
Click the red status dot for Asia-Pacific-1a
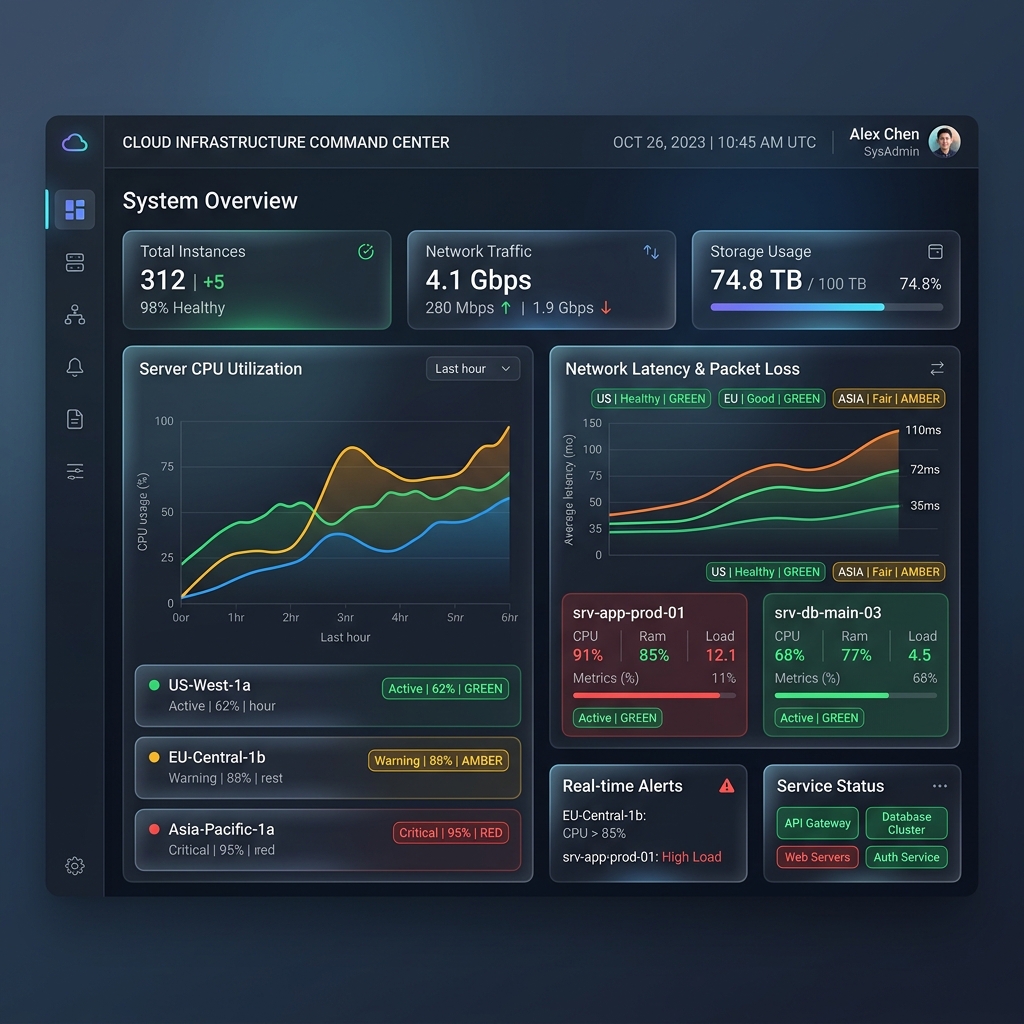(155, 829)
